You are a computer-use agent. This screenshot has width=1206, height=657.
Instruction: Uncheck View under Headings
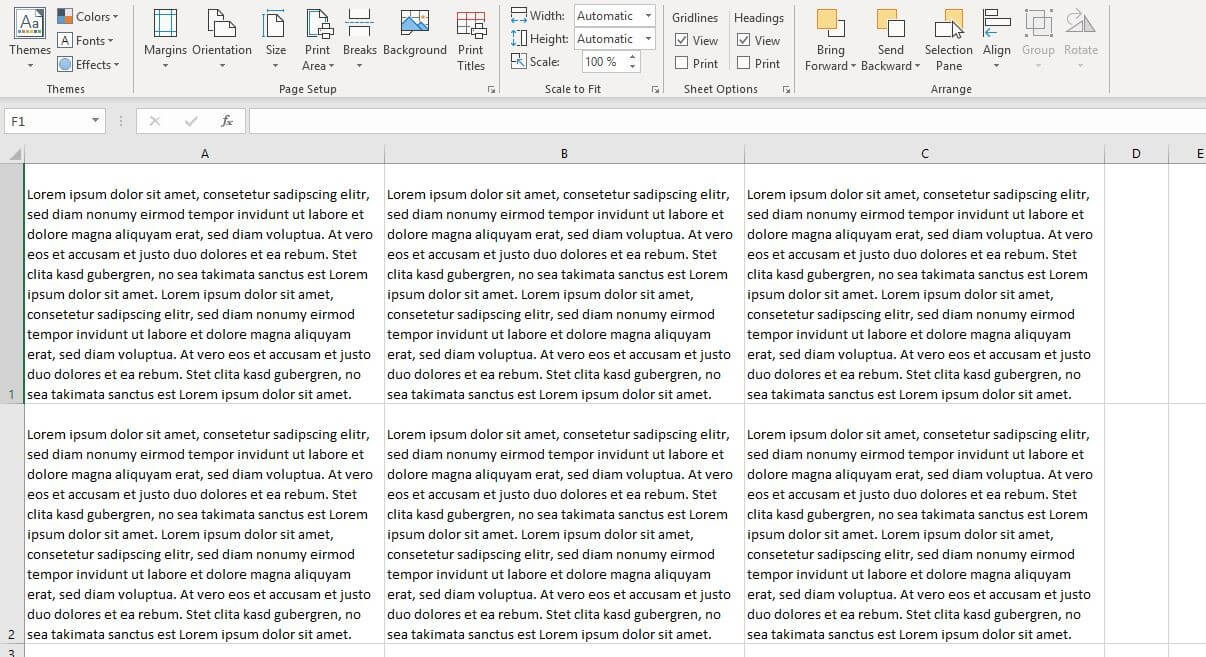tap(744, 40)
